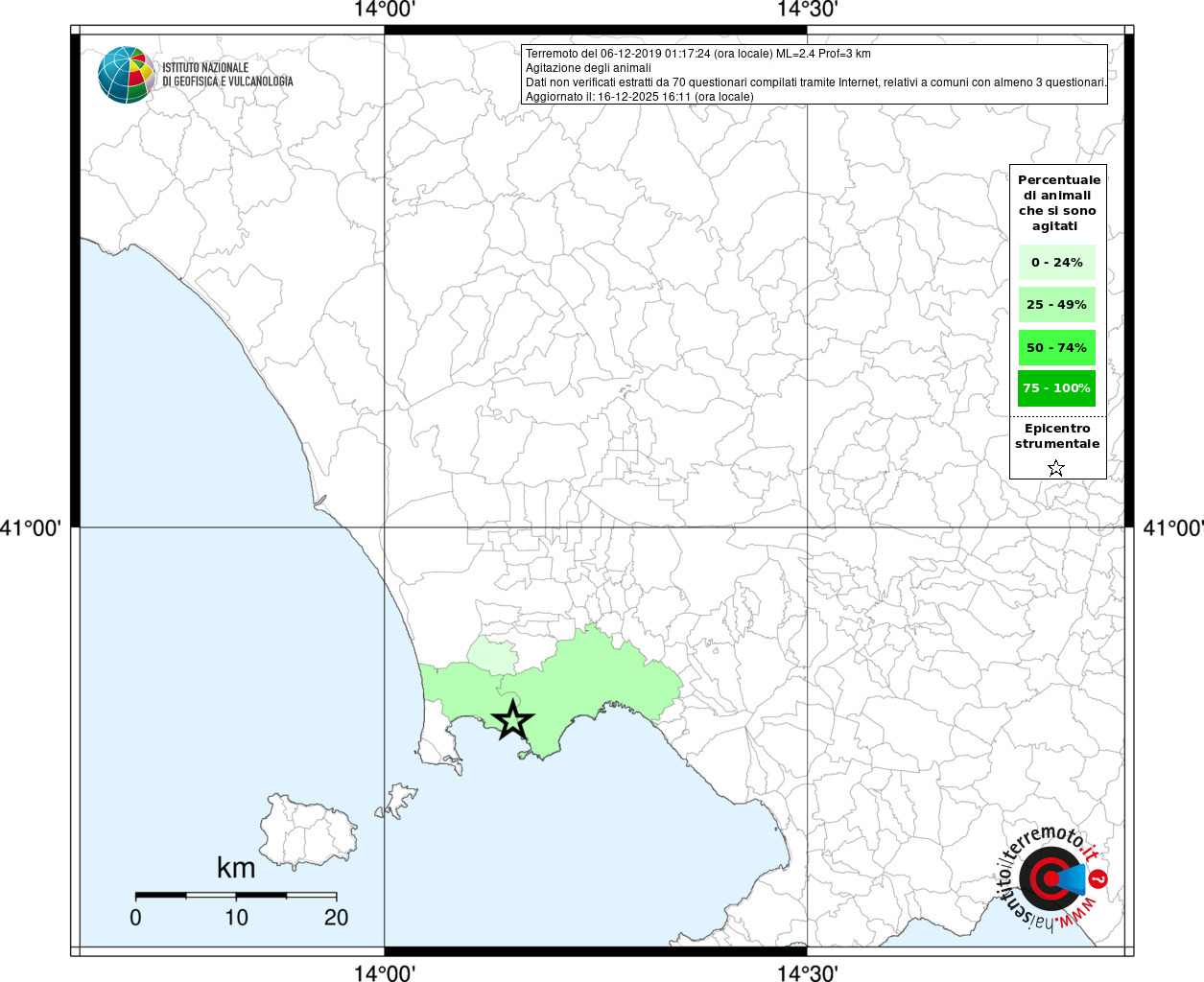Screen dimensions: 1204x982
Task: Select the 75 - 100% legend swatch
Action: pos(1056,388)
